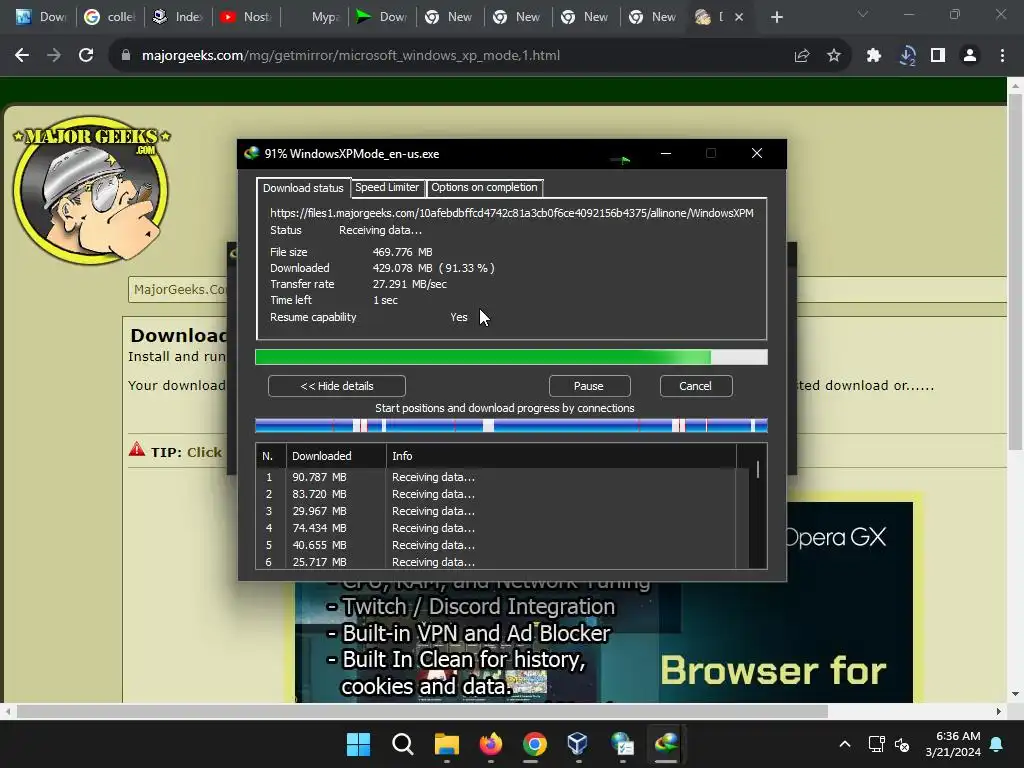Click the 27.291 MB/sec transfer rate value
This screenshot has width=1024, height=768.
tap(409, 284)
